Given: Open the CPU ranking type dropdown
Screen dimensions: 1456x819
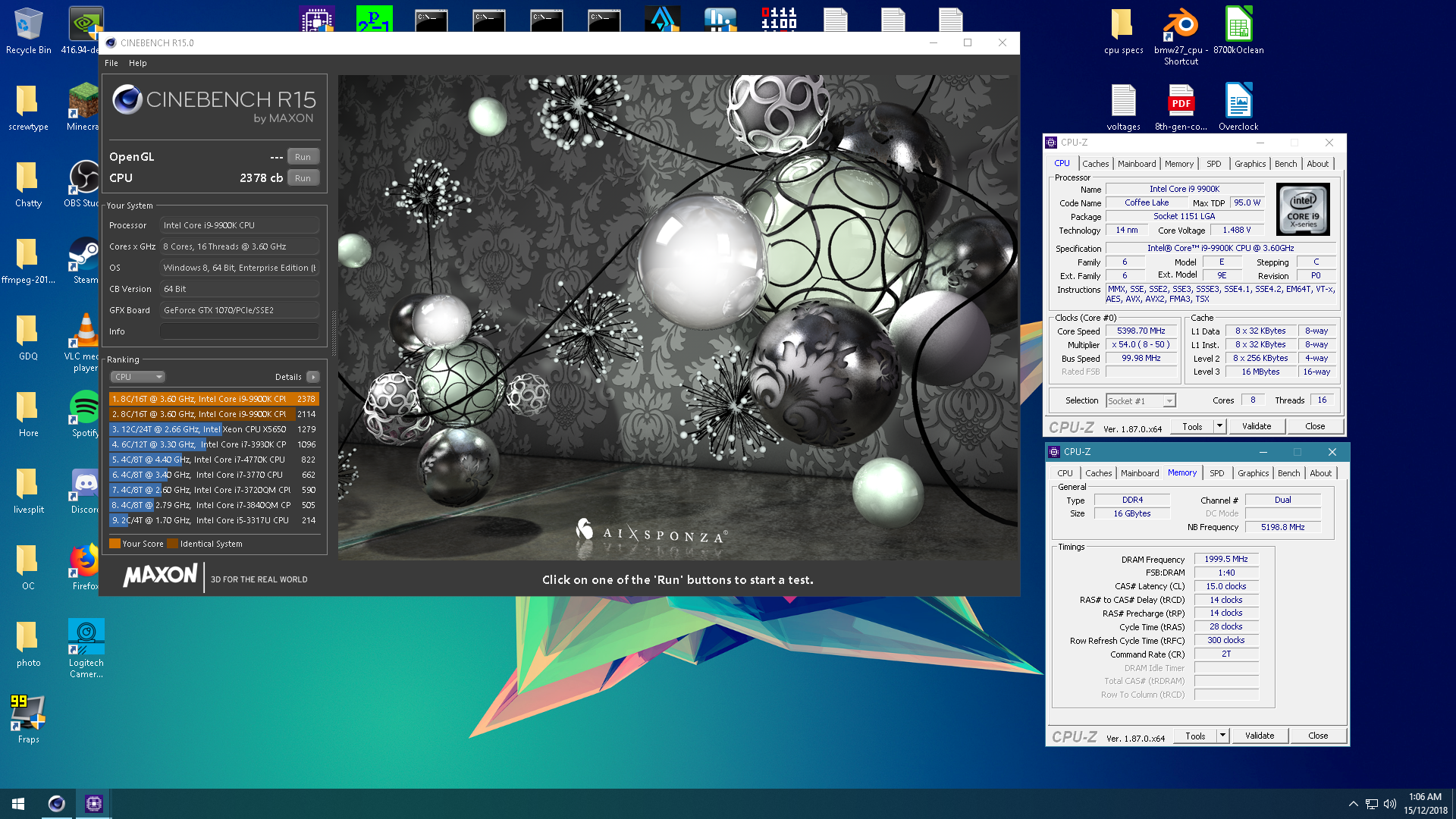Looking at the screenshot, I should coord(137,377).
